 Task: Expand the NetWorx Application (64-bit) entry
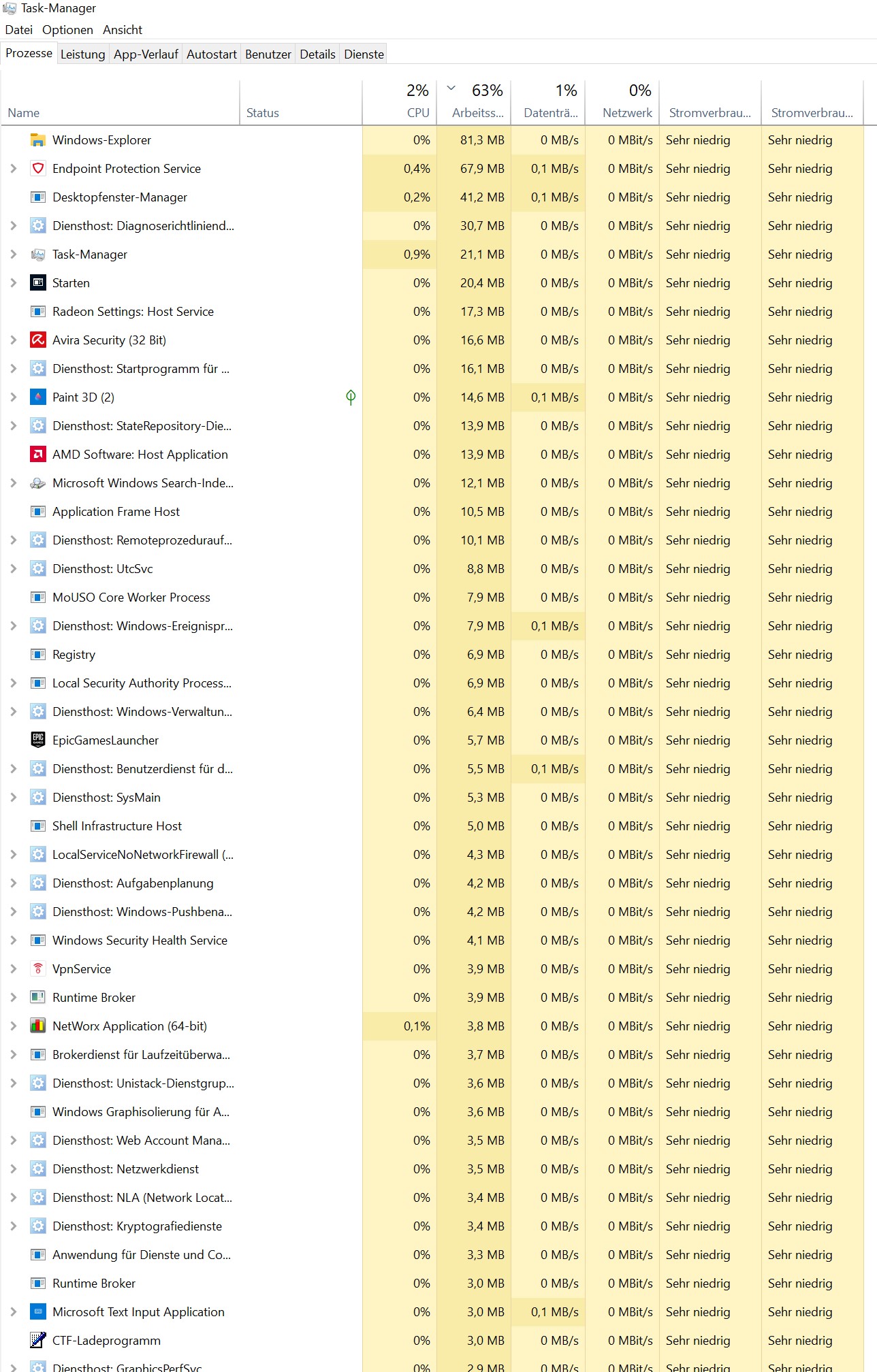[13, 1026]
